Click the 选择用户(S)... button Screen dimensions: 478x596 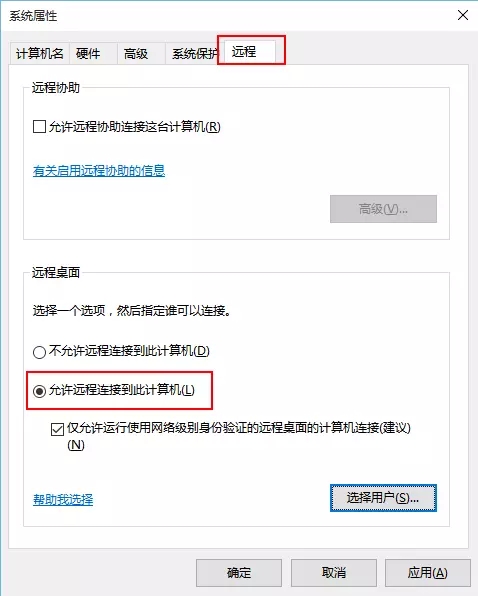(x=383, y=498)
